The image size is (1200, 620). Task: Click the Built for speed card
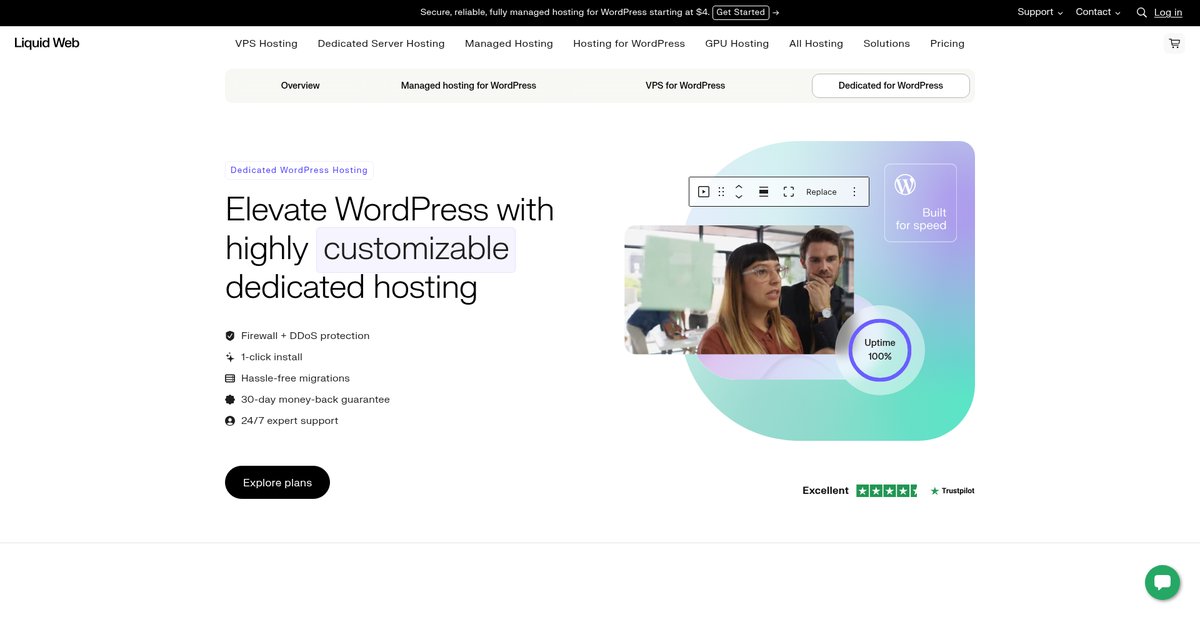[x=920, y=203]
